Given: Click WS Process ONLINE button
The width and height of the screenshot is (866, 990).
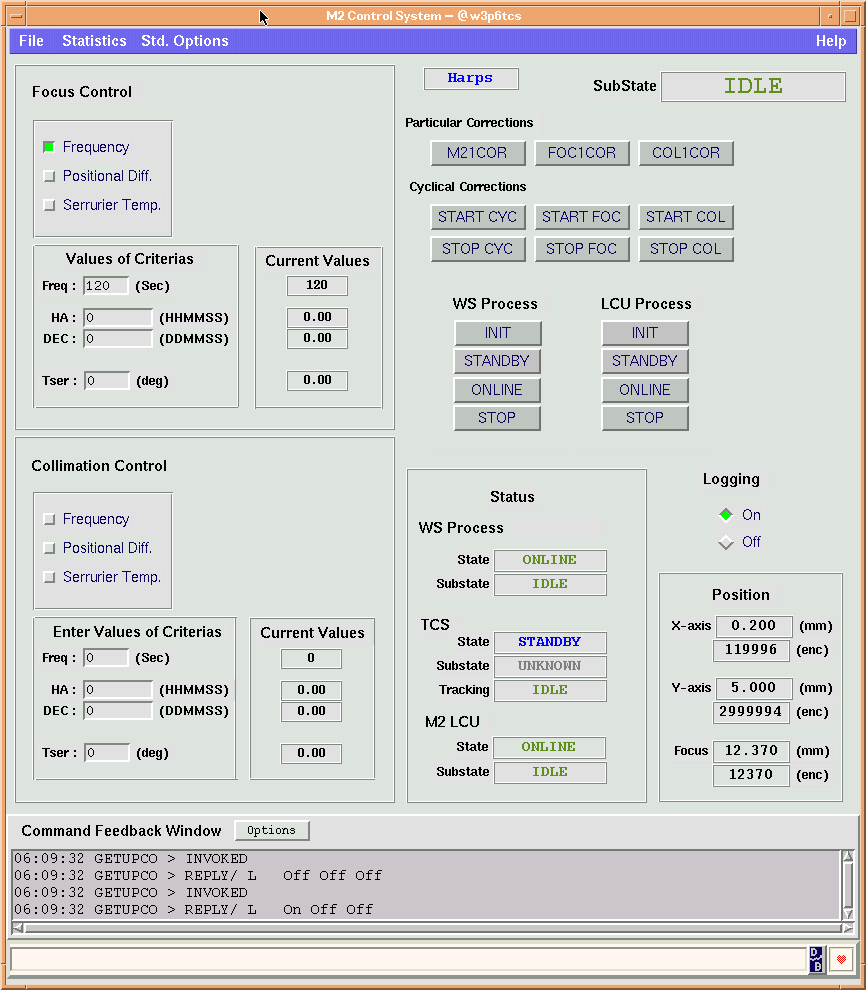Looking at the screenshot, I should [x=497, y=390].
